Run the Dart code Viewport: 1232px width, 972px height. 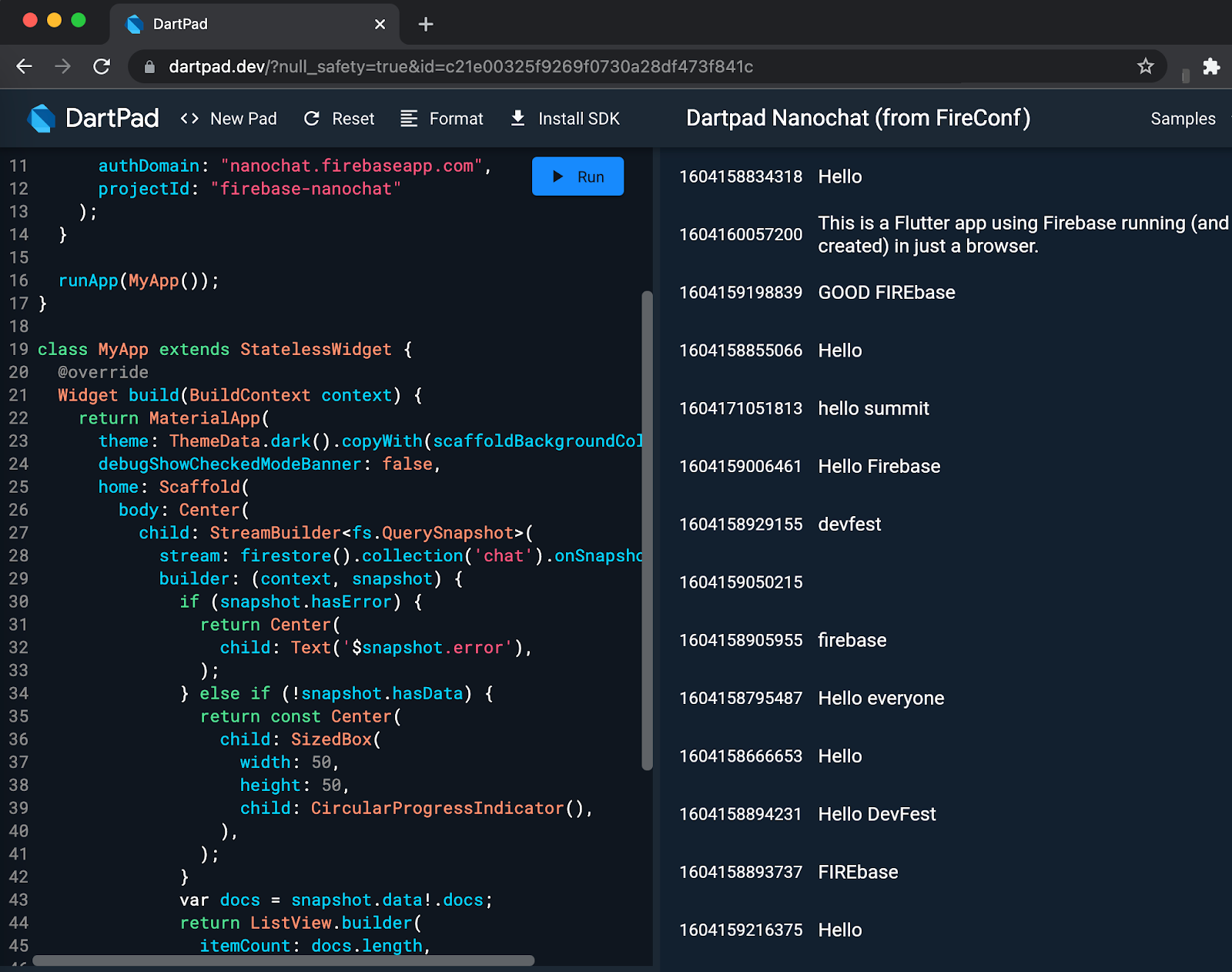(577, 176)
